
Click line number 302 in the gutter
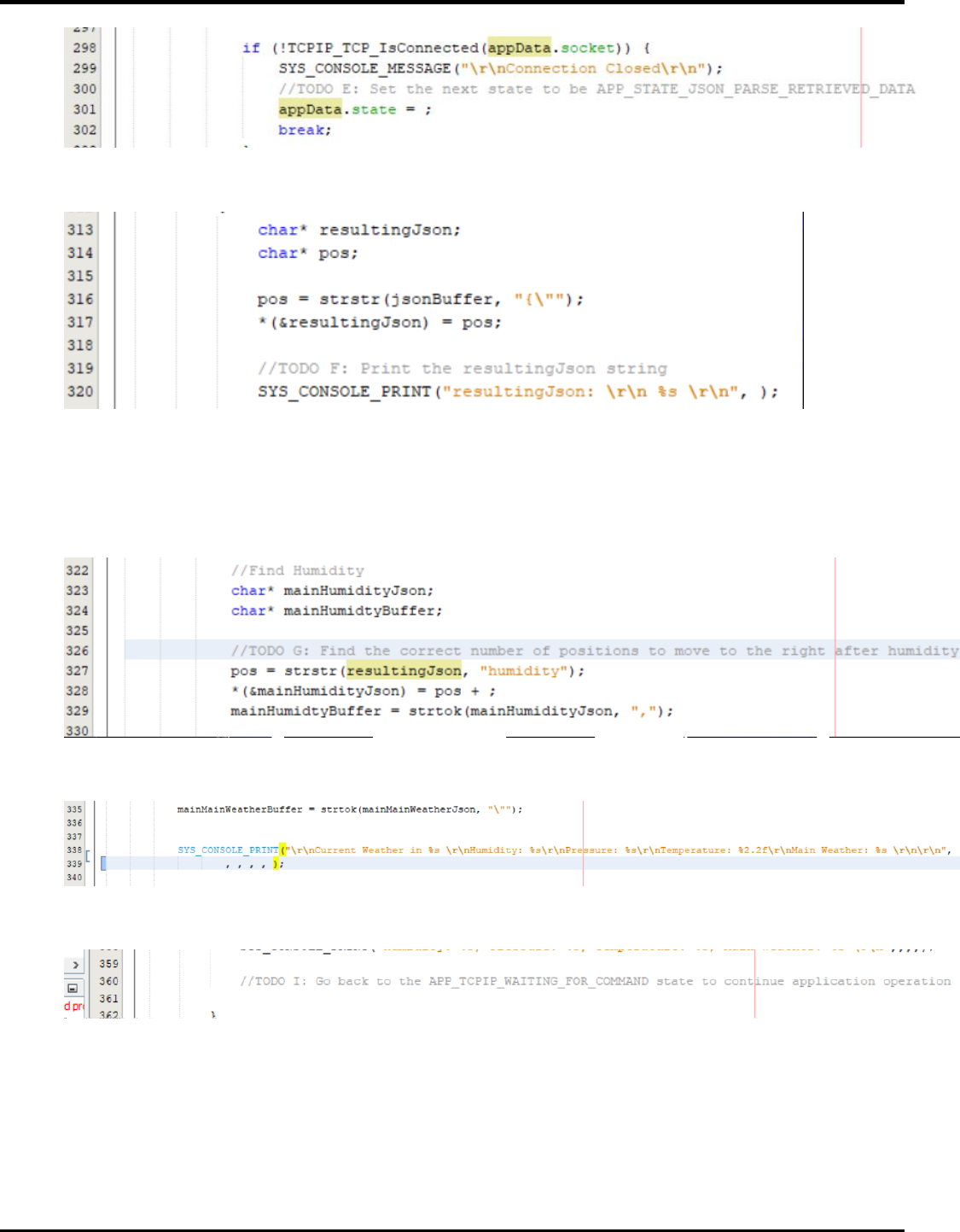tap(84, 130)
